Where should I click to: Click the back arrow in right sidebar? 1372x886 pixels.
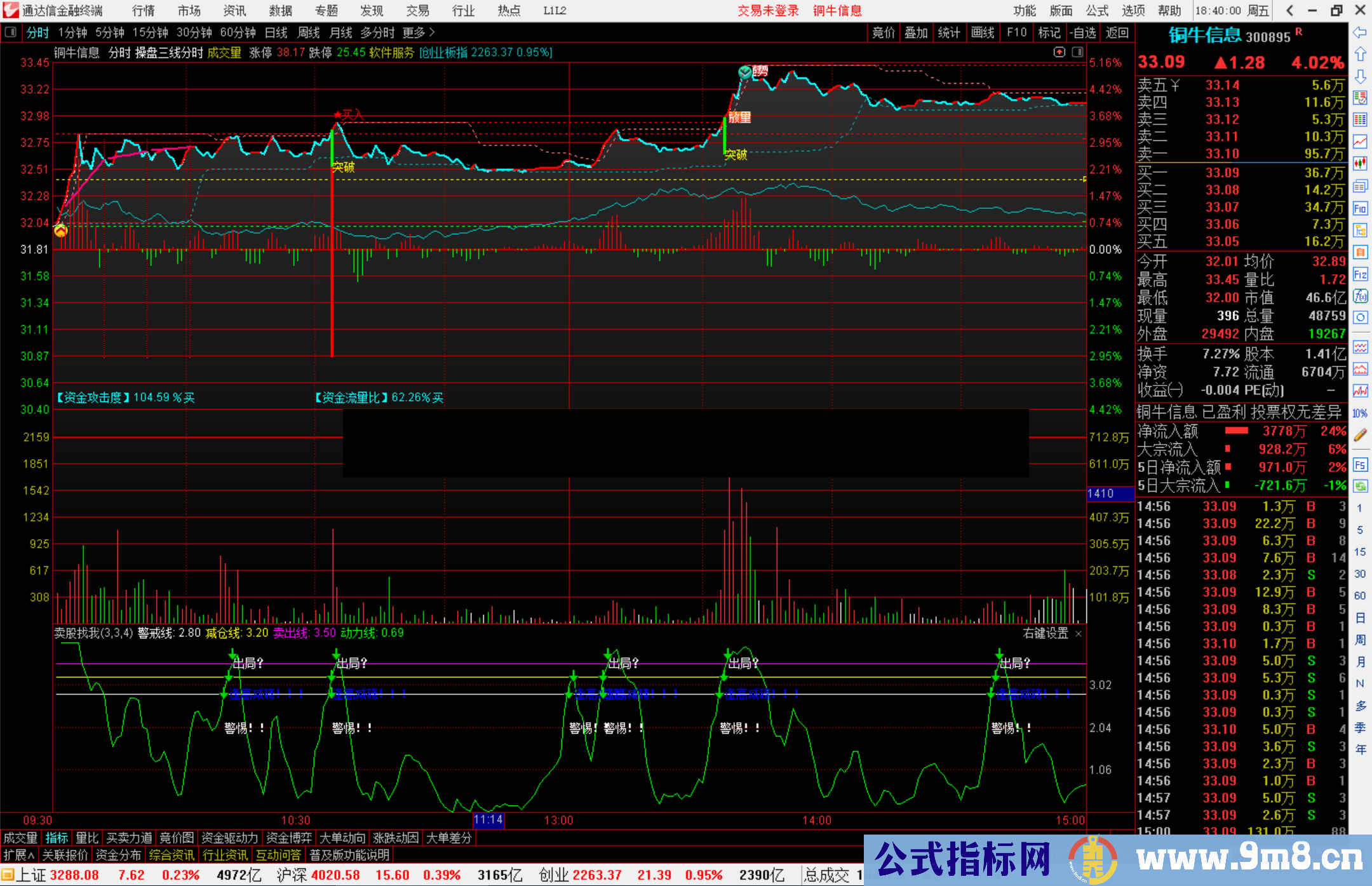1360,32
